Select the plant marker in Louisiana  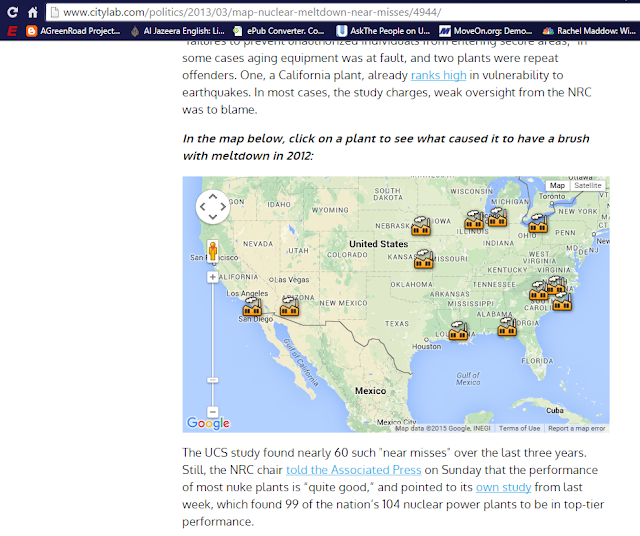[x=458, y=331]
